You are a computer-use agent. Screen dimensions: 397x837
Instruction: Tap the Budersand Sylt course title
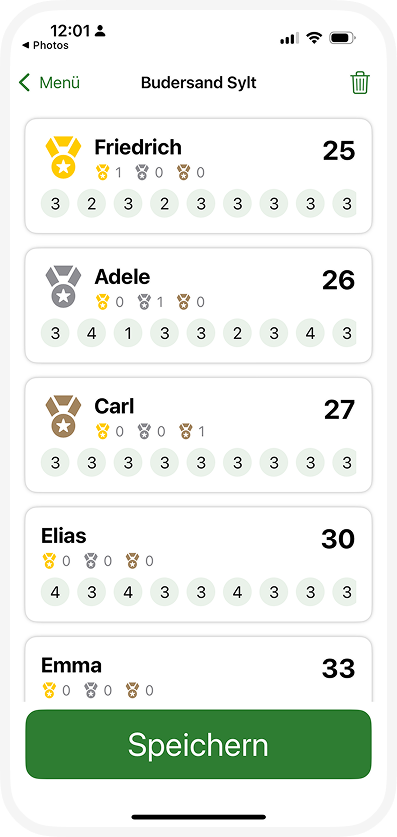(198, 83)
